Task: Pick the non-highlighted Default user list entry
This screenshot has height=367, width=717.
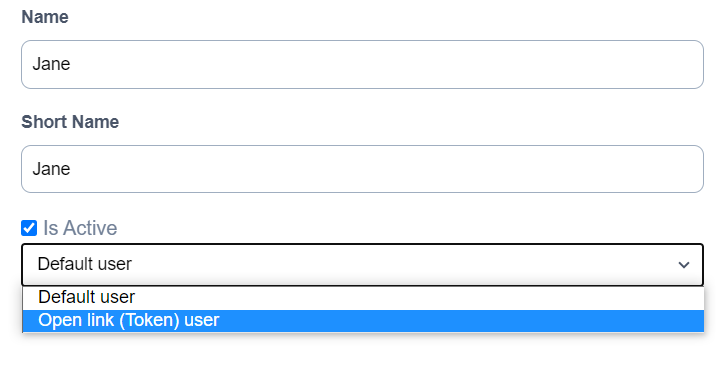Action: coord(363,298)
